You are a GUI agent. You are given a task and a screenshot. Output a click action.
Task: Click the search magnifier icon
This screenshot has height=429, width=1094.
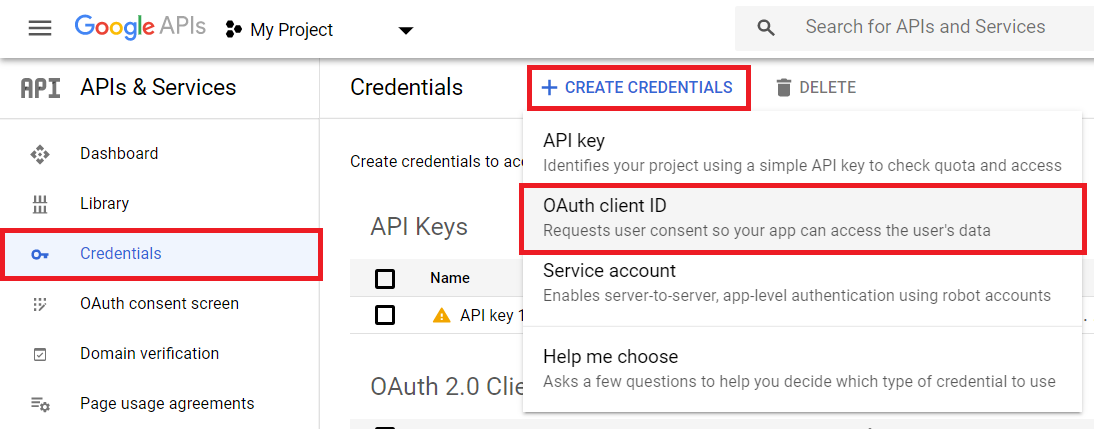point(766,28)
